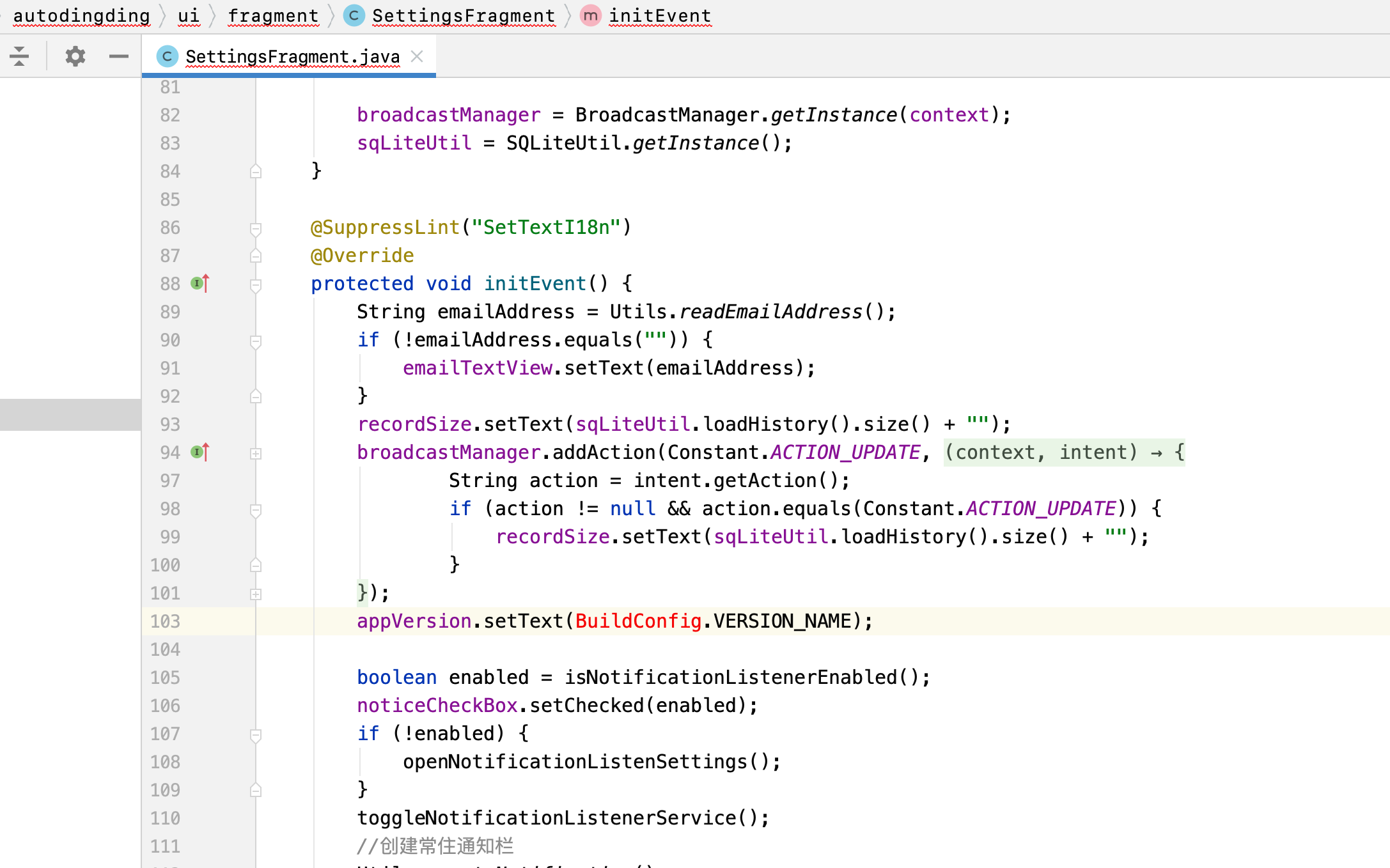
Task: Click the chevron after SettingsFragment in the breadcrumbs
Action: [568, 15]
